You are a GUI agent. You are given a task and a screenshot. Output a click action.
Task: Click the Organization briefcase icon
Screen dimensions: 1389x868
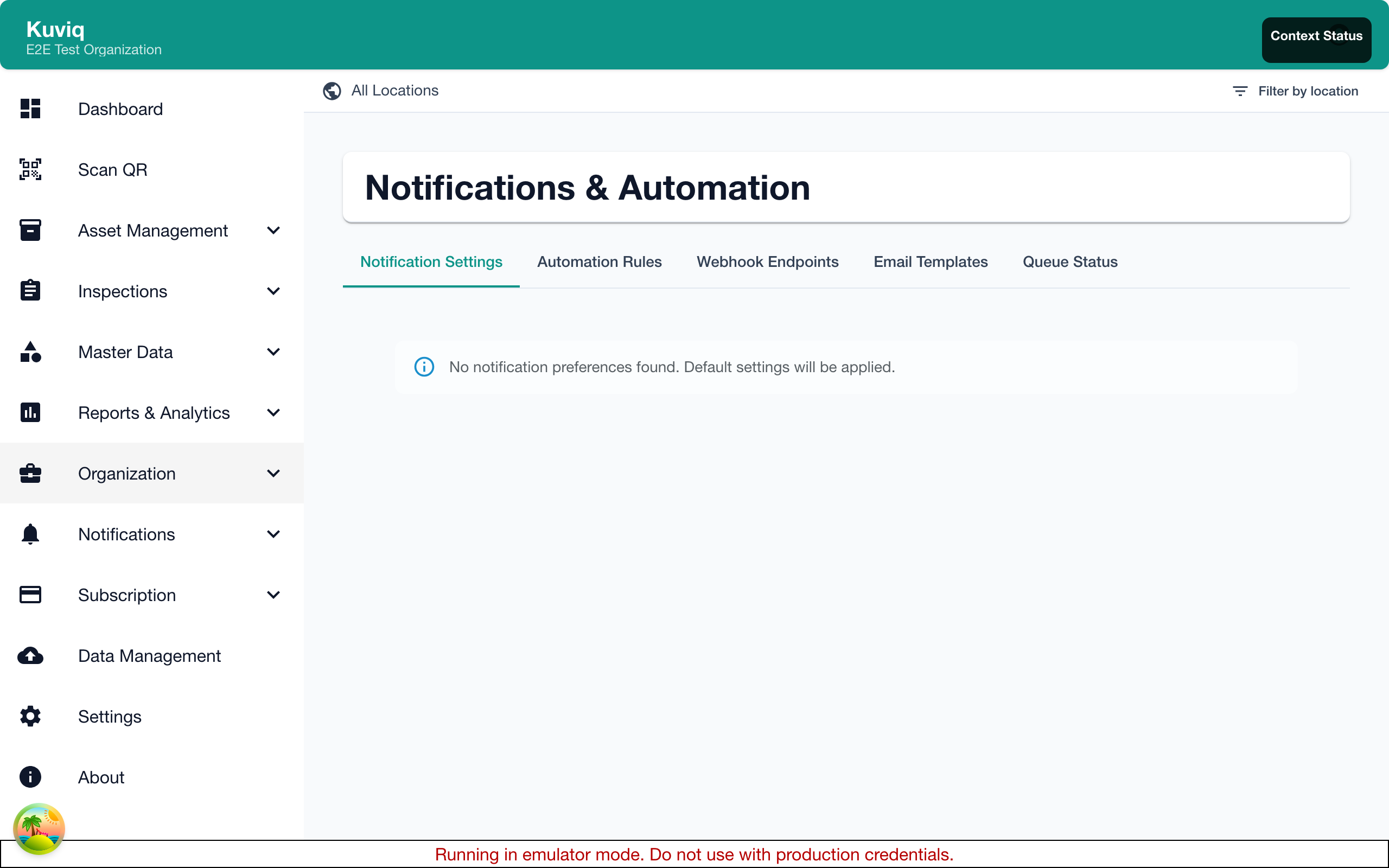[30, 473]
